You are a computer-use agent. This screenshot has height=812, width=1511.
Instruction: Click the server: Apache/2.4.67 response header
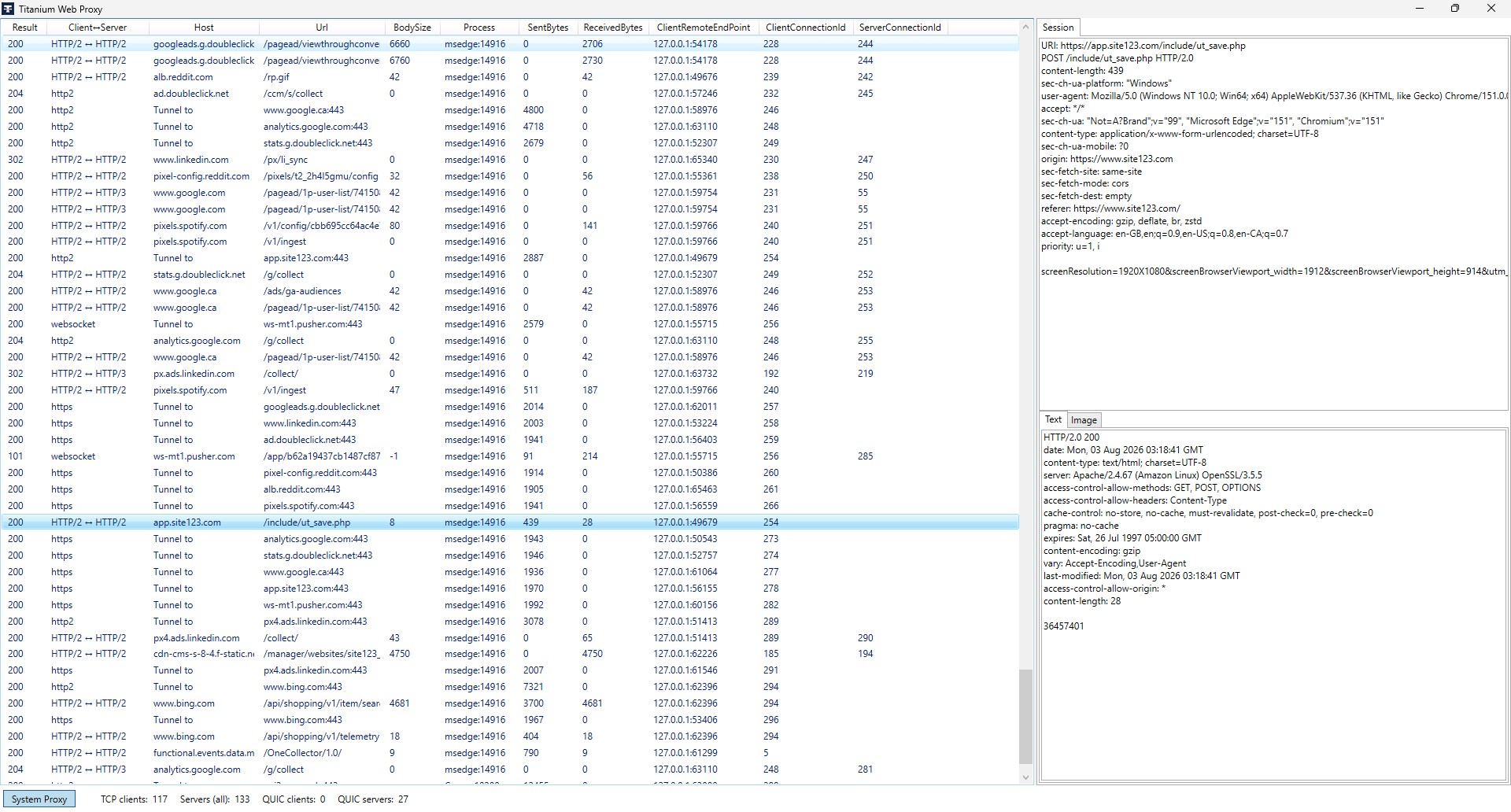point(1152,475)
